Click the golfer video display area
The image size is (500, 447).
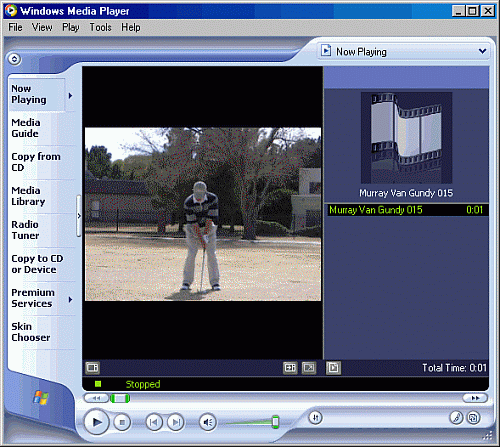[x=203, y=214]
